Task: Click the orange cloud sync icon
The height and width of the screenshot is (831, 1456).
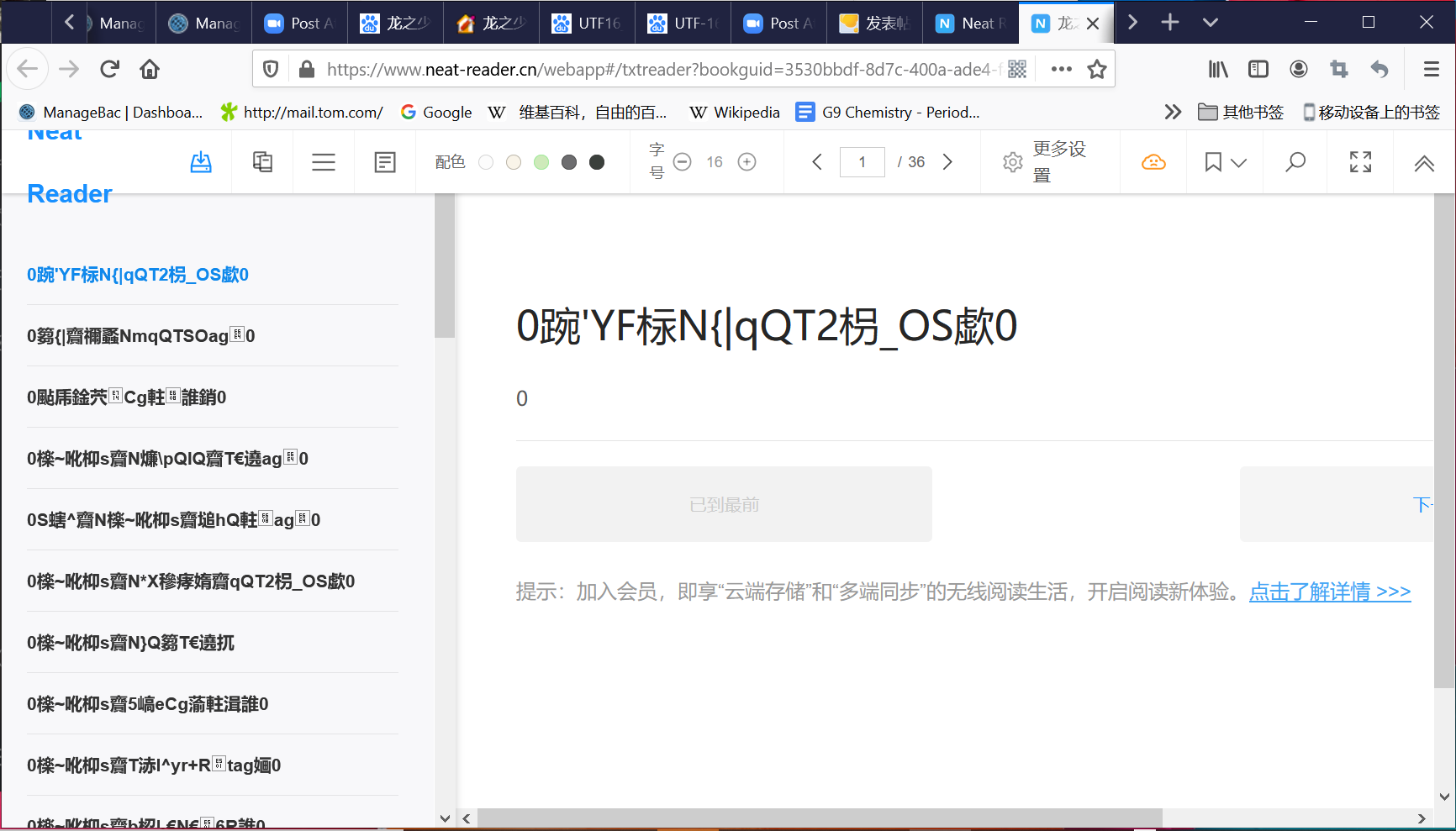Action: tap(1153, 162)
